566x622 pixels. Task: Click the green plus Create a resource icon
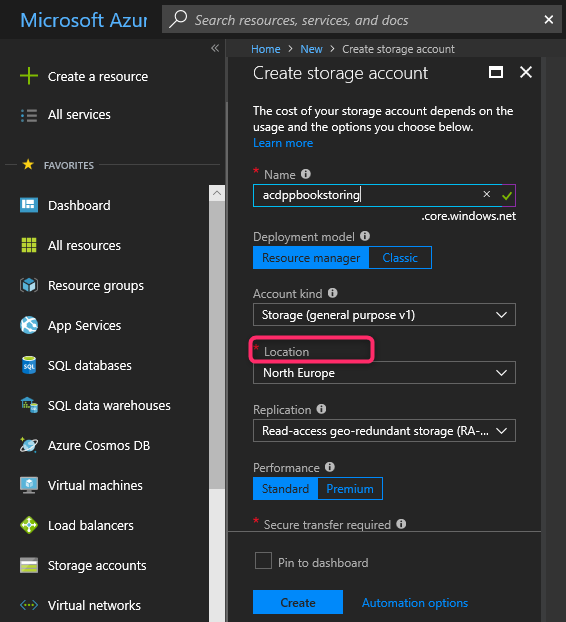[x=29, y=76]
